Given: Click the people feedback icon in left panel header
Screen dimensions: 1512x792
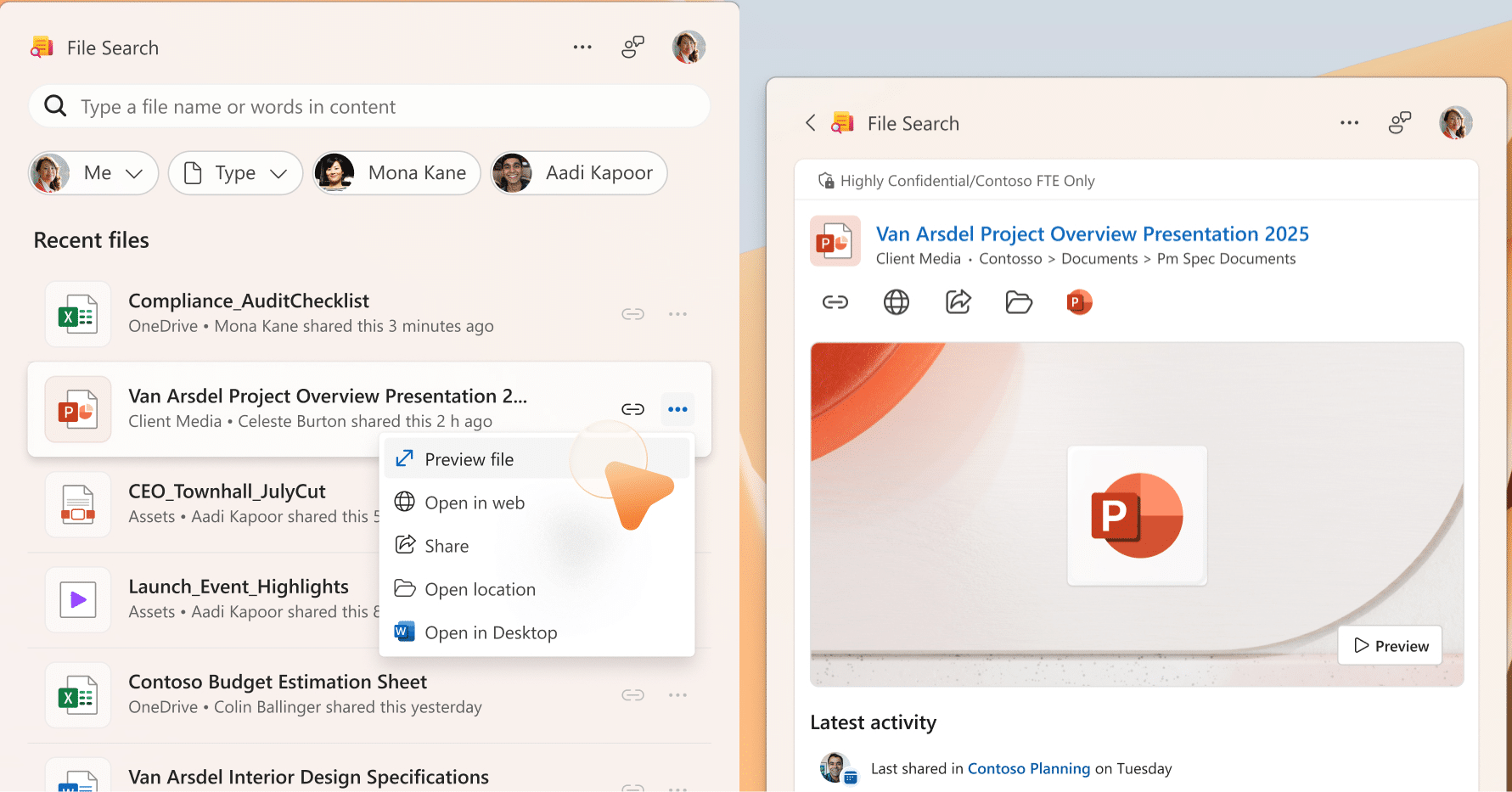Looking at the screenshot, I should point(633,48).
